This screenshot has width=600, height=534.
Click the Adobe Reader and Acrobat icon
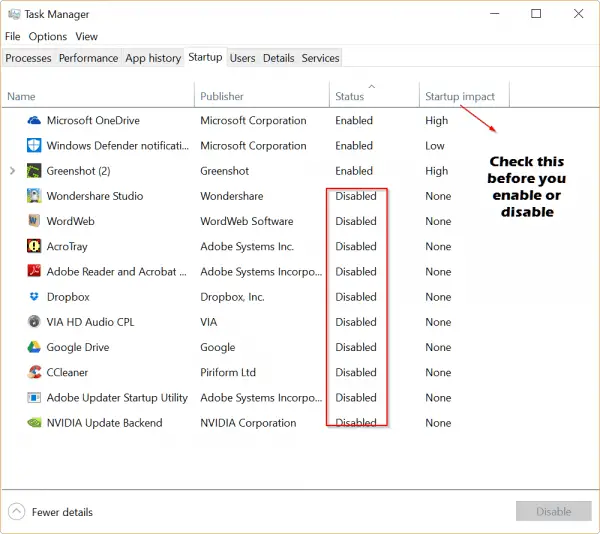tap(34, 271)
